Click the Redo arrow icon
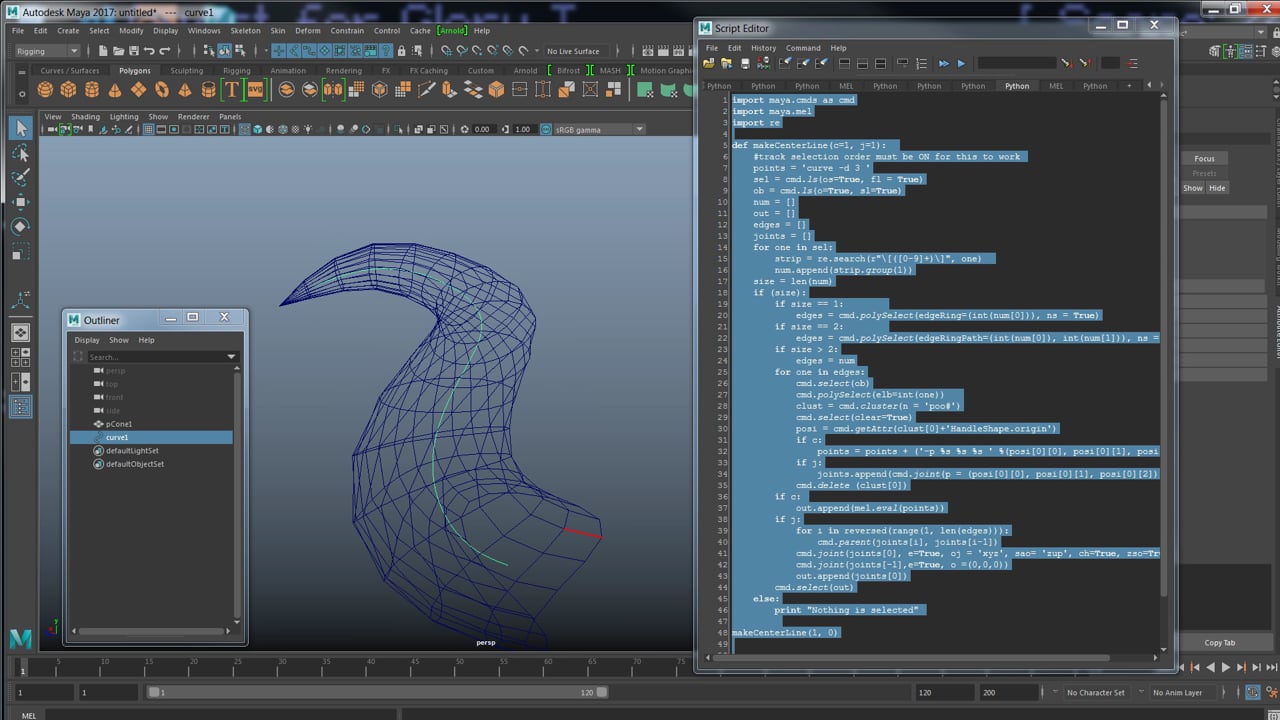The height and width of the screenshot is (720, 1280). (163, 51)
